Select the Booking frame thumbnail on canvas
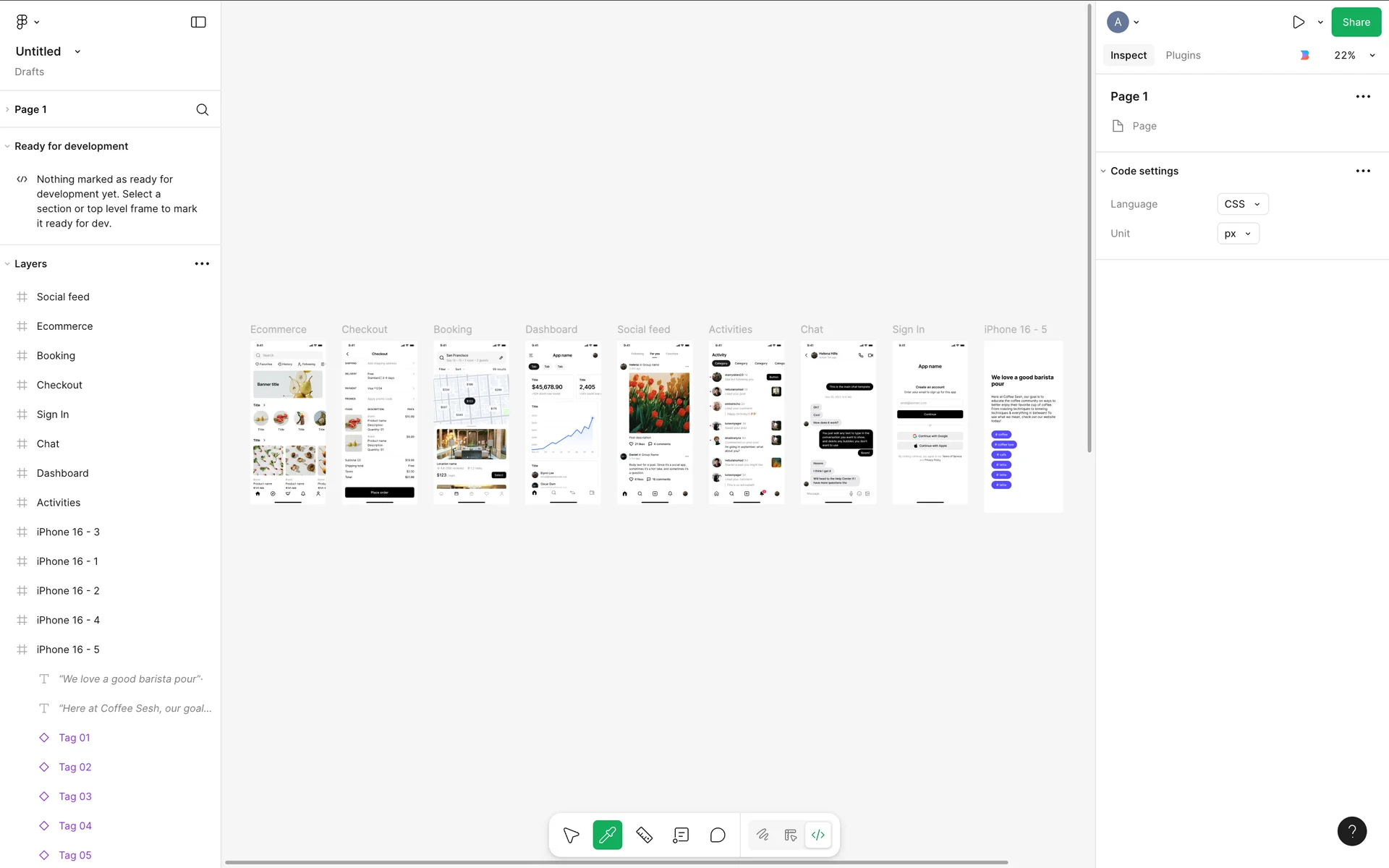The height and width of the screenshot is (868, 1389). pos(471,422)
